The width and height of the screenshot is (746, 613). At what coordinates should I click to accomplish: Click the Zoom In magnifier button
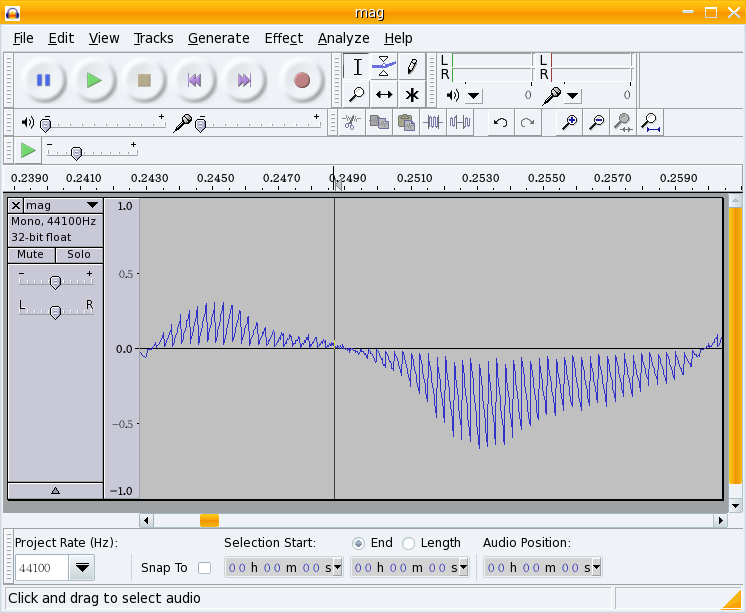pyautogui.click(x=570, y=122)
